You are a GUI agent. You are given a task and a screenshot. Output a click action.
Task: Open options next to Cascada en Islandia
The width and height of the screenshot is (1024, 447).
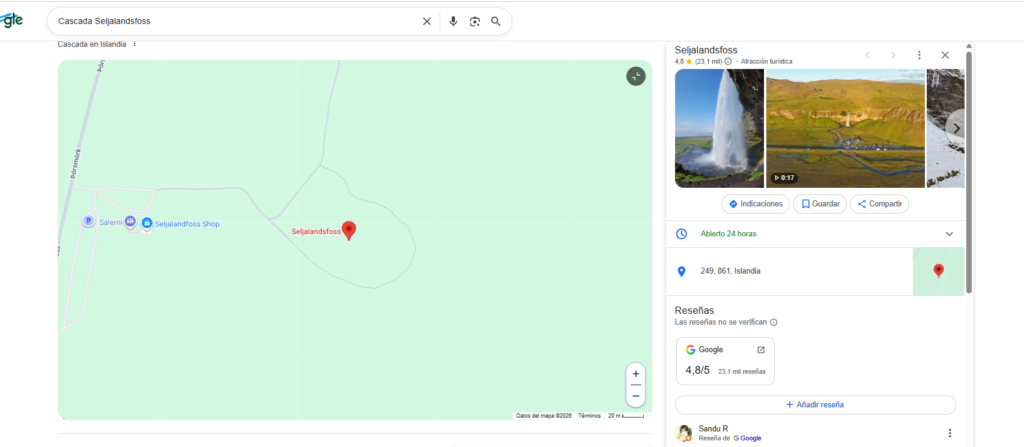pyautogui.click(x=134, y=44)
